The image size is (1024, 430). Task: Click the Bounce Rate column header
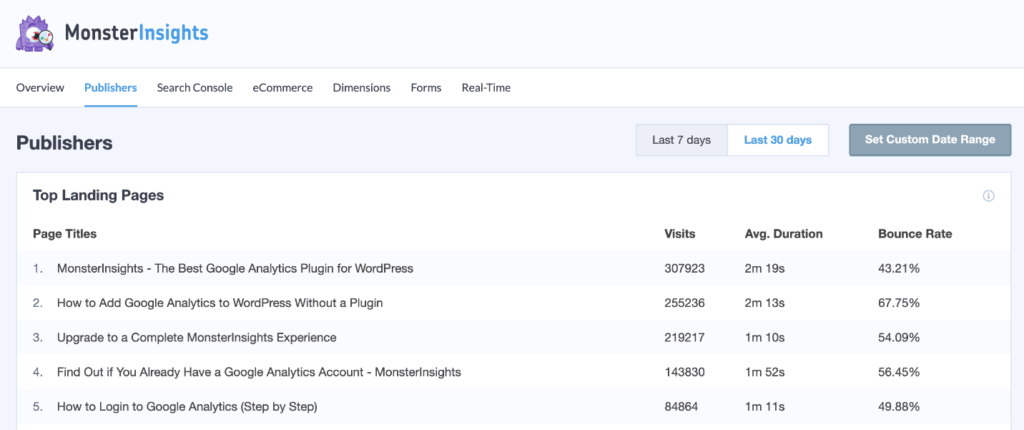point(914,234)
